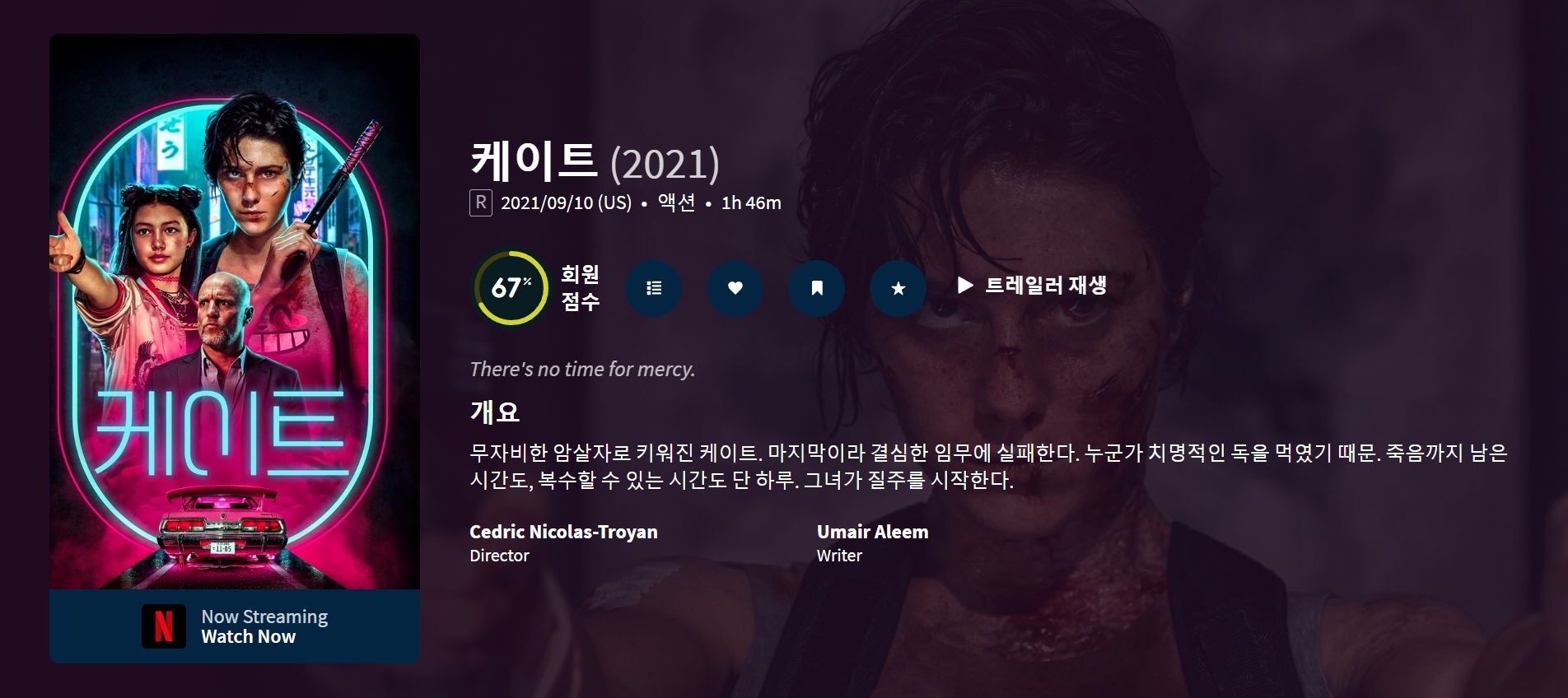This screenshot has height=698, width=1568.
Task: Click the 2021/09/10 (US) release date
Action: tap(566, 202)
